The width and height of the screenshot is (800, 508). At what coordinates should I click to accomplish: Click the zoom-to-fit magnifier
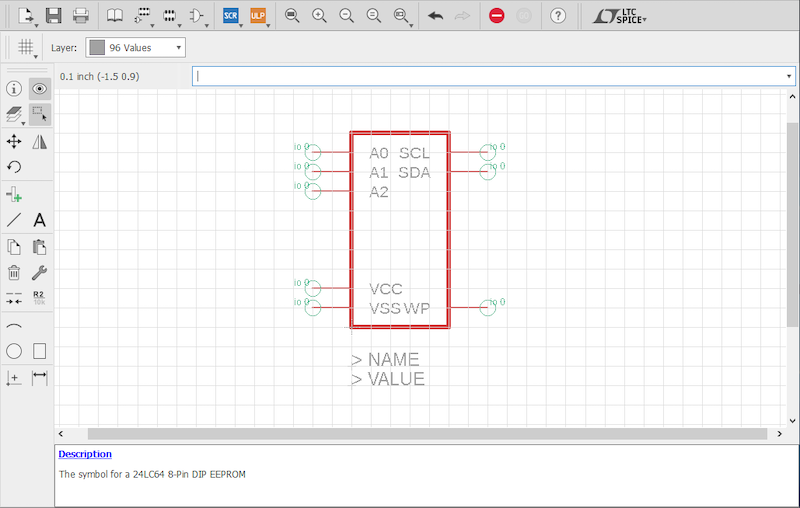(292, 16)
